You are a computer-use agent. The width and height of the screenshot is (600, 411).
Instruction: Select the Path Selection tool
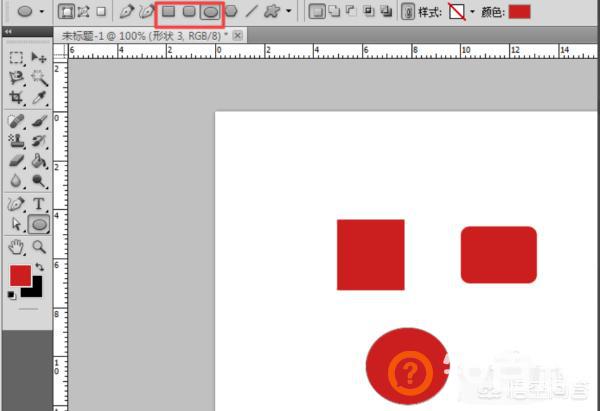click(x=16, y=224)
